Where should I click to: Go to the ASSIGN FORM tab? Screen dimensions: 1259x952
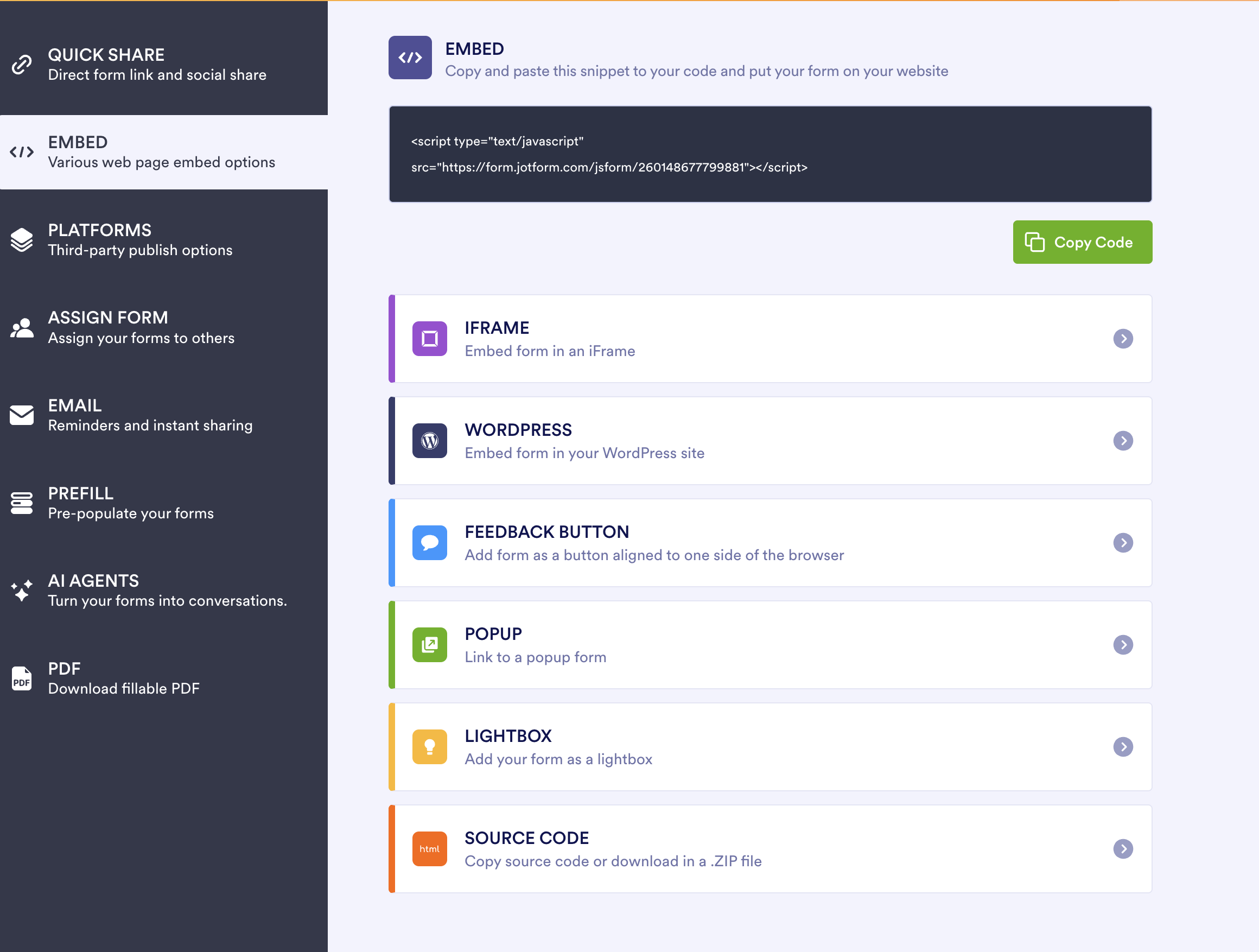tap(164, 327)
